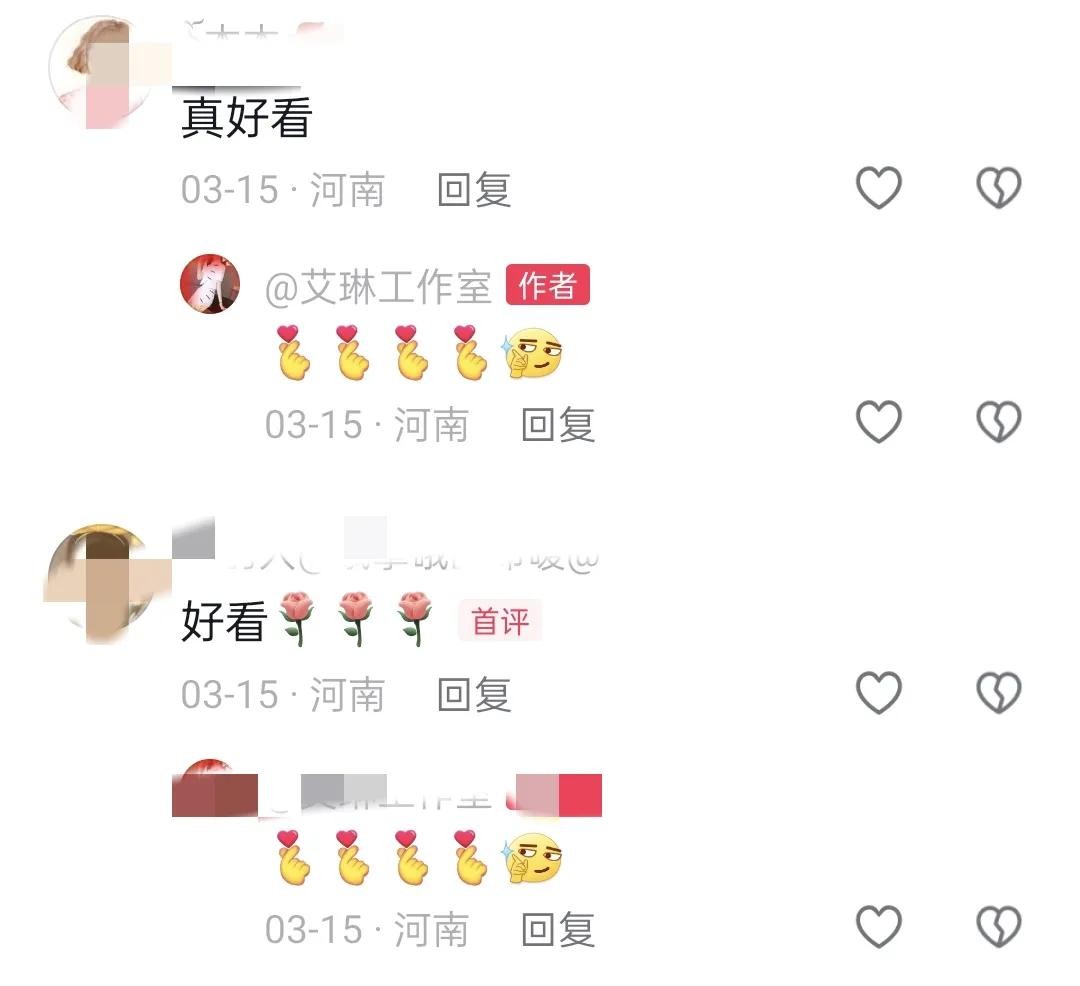The width and height of the screenshot is (1080, 986).
Task: Dislike the last finger-heart emoji reply
Action: tap(998, 926)
